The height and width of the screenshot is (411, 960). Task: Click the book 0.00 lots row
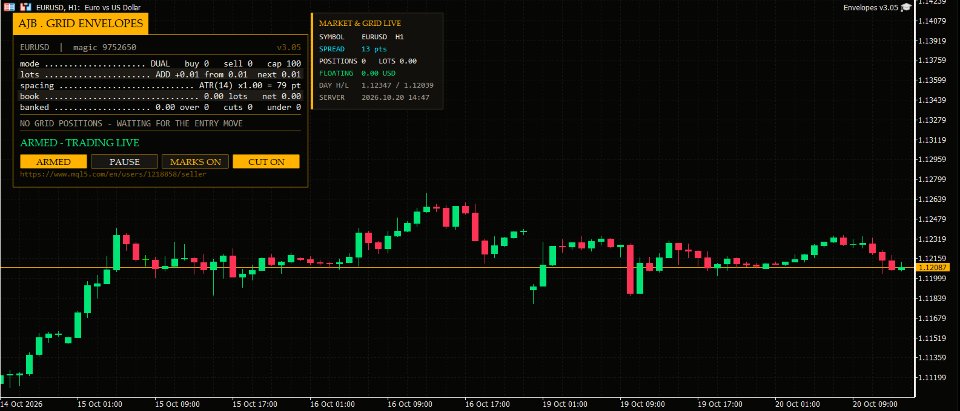click(x=160, y=96)
